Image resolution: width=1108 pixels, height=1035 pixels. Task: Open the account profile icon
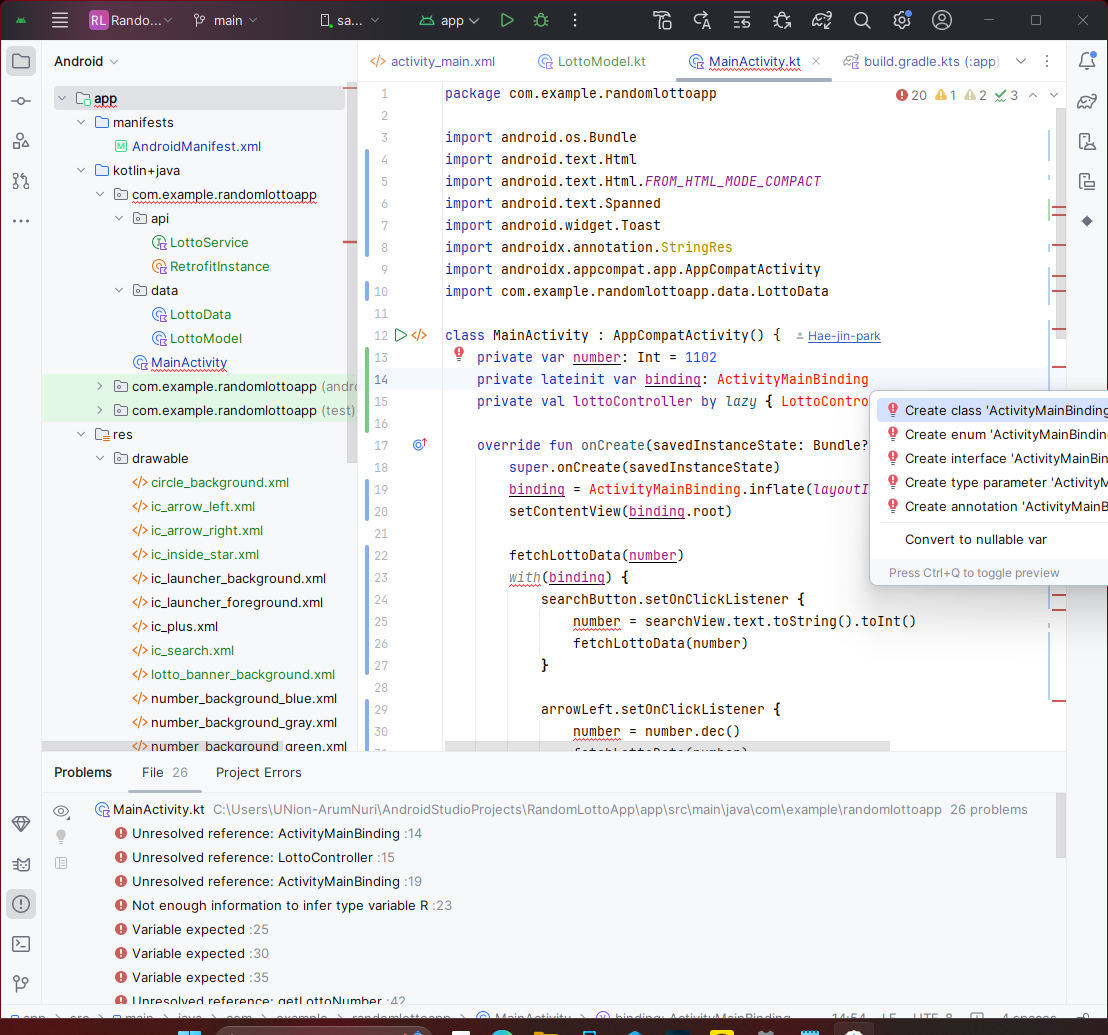click(942, 20)
